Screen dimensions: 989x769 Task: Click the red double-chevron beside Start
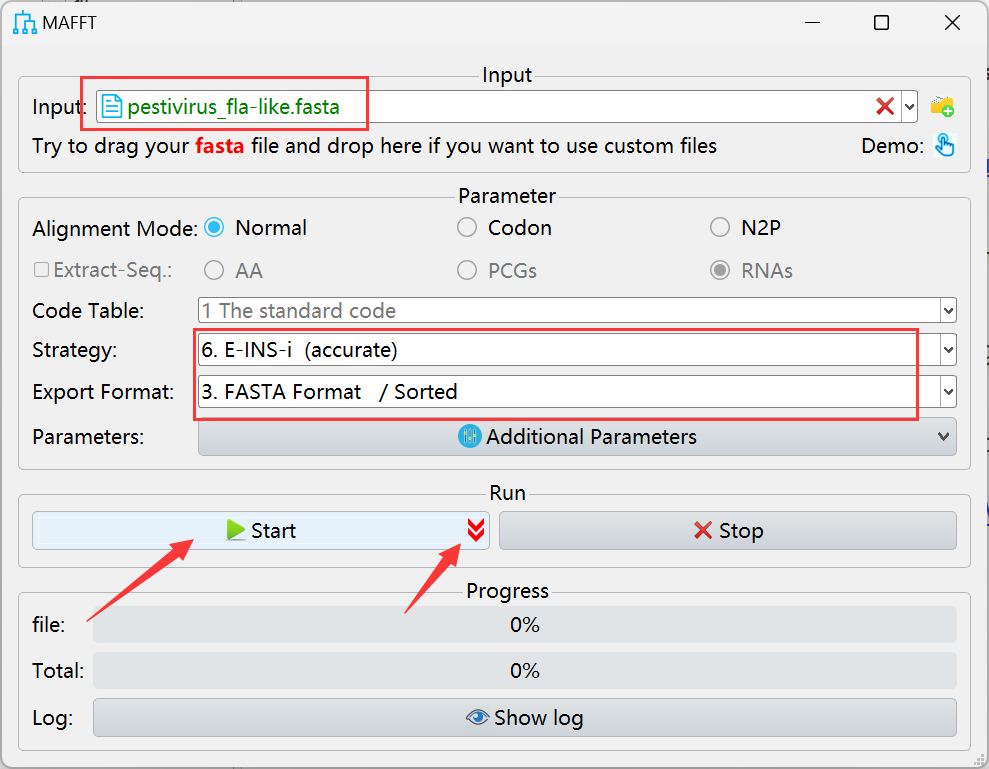point(476,530)
